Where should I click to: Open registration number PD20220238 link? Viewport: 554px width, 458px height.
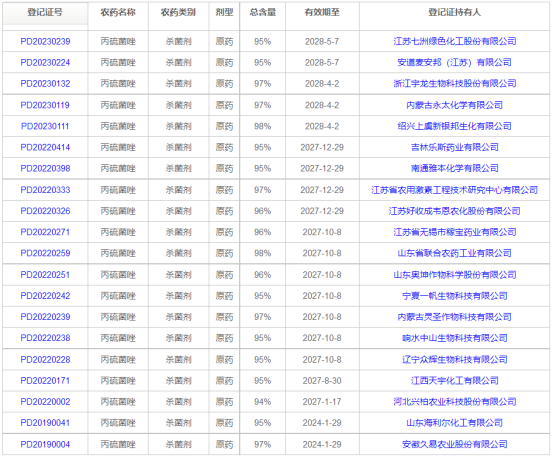click(45, 338)
